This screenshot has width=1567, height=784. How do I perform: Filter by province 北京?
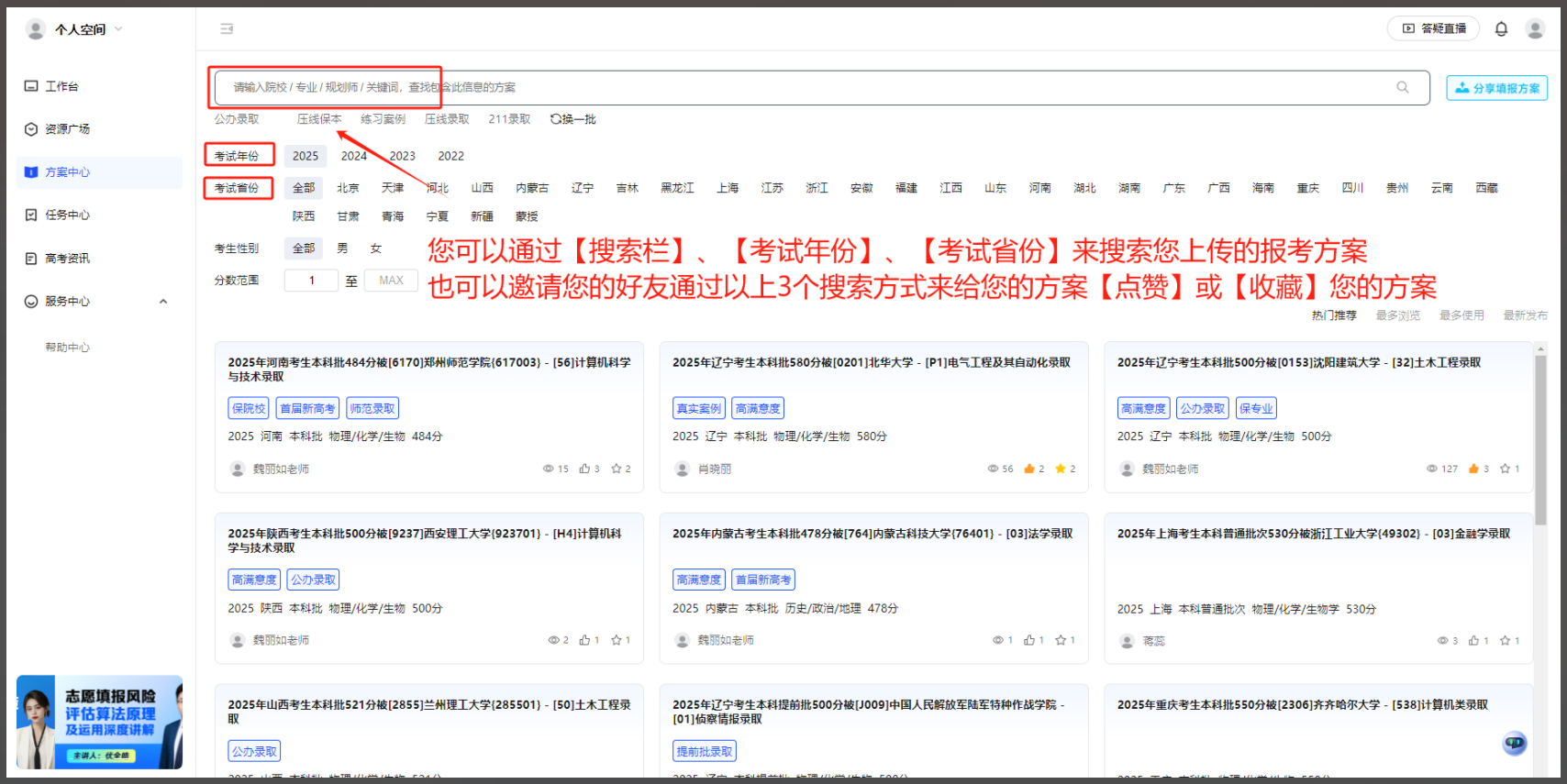coord(348,188)
